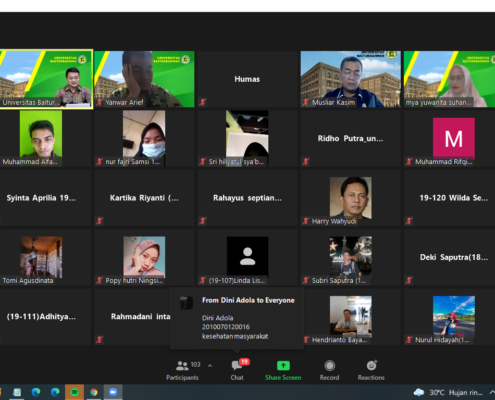Select Universitas Baitur speaker video tile

[x=46, y=79]
